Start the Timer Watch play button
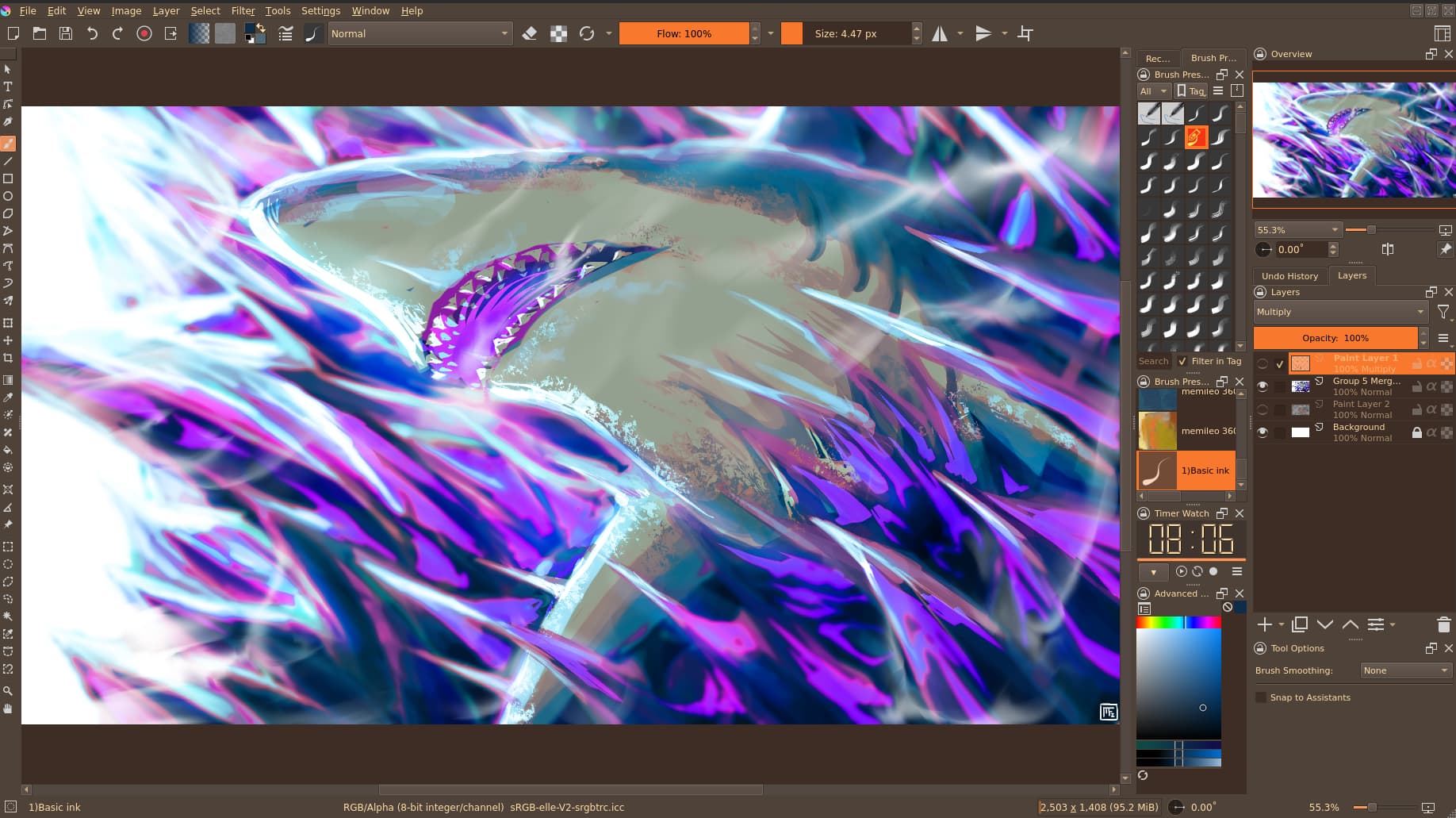Screen dimensions: 1456x818 pyautogui.click(x=1182, y=571)
